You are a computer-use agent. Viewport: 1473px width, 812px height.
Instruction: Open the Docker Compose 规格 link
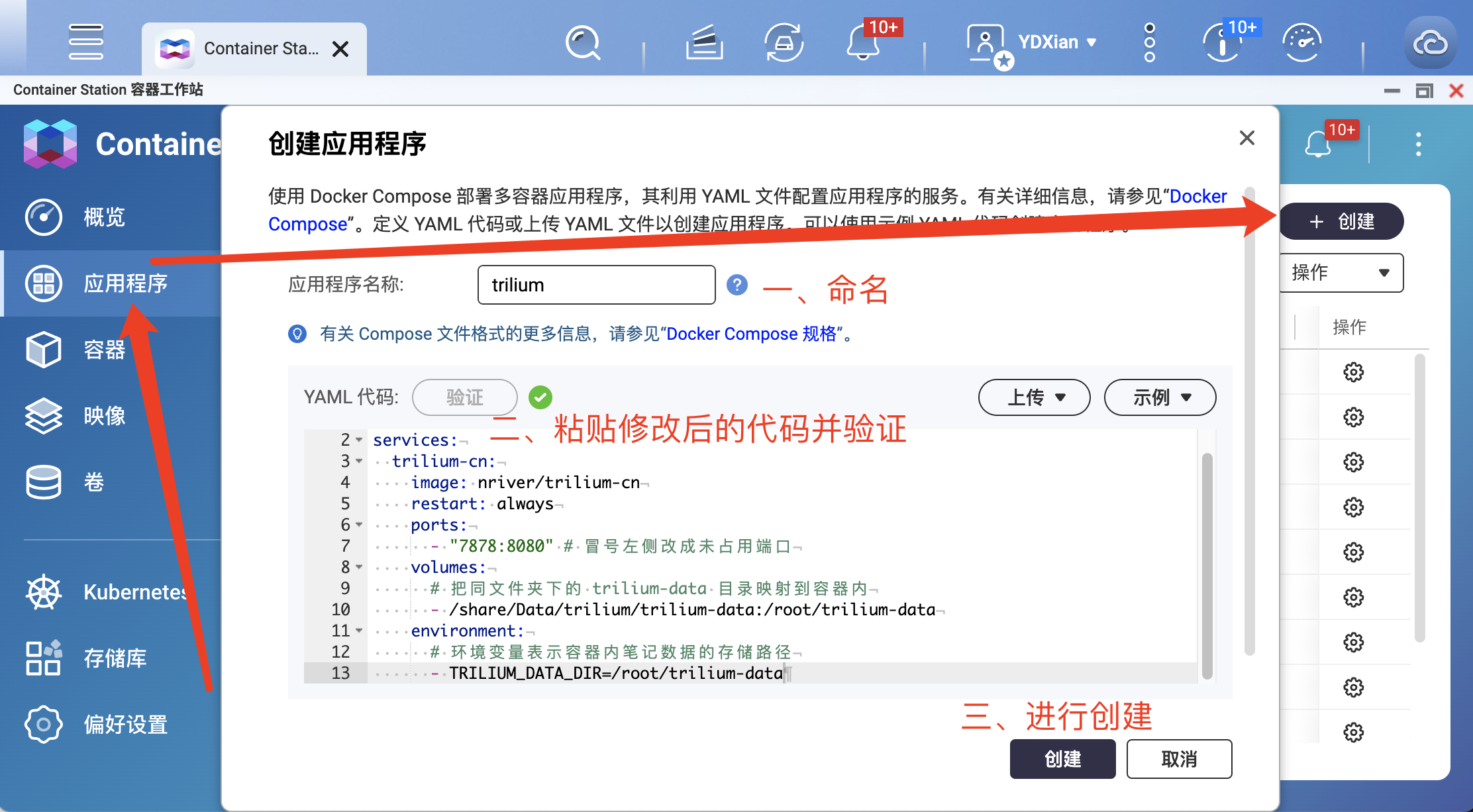click(752, 334)
